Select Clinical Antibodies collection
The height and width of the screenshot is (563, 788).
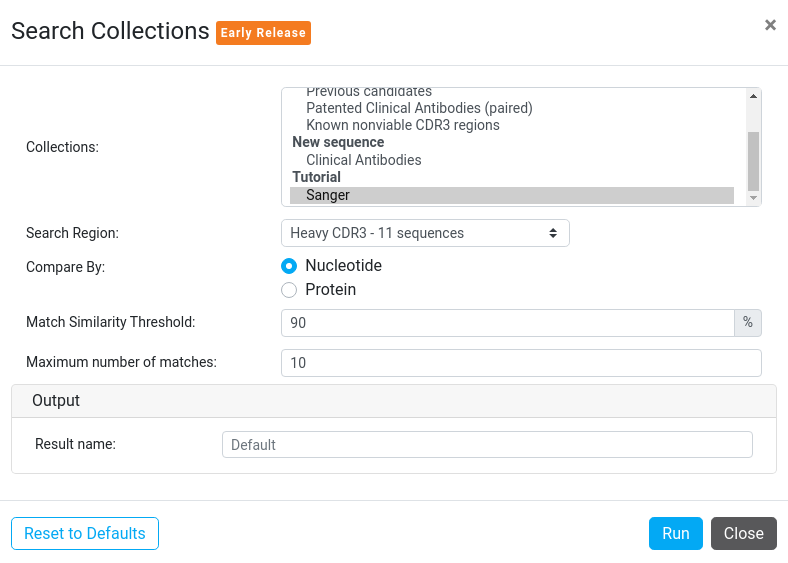(x=363, y=160)
